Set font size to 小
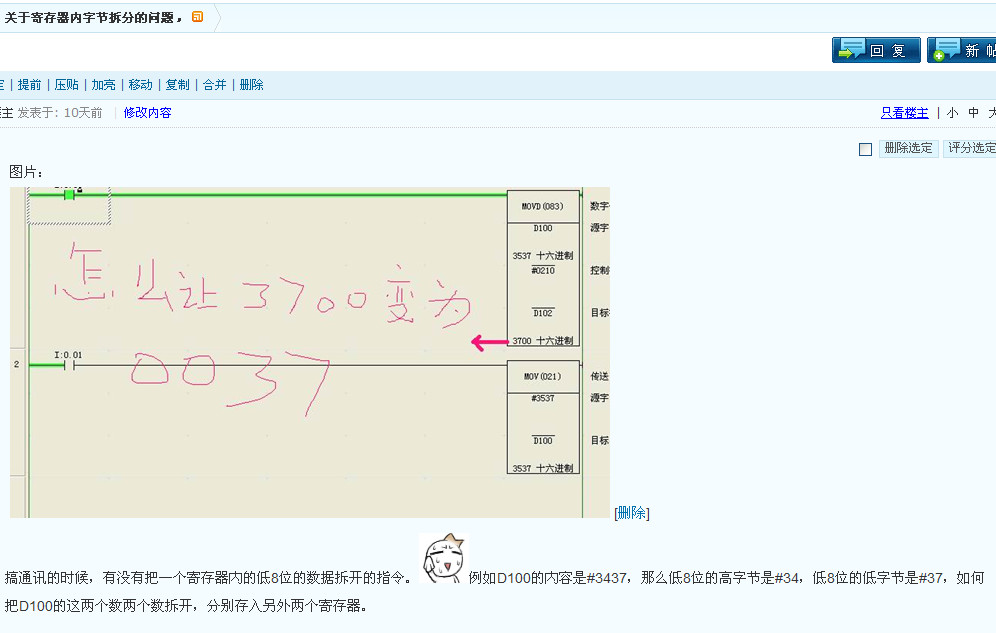 [952, 113]
